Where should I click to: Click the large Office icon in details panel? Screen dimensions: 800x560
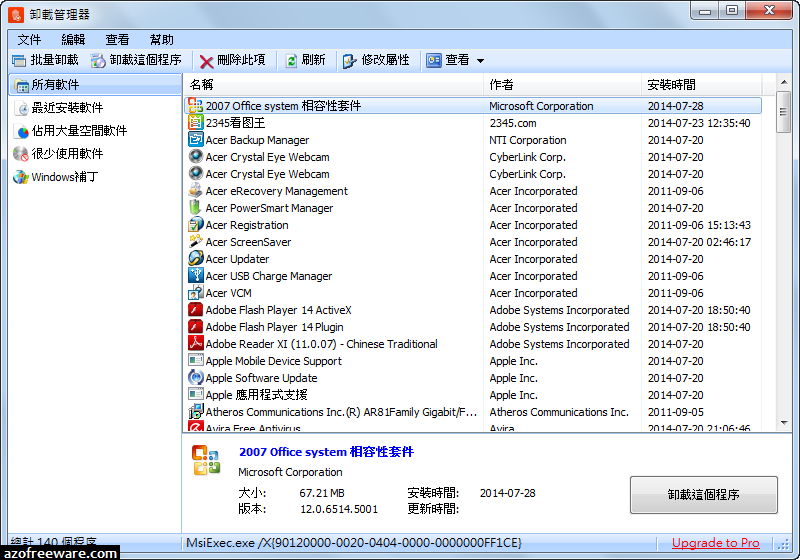(x=206, y=460)
